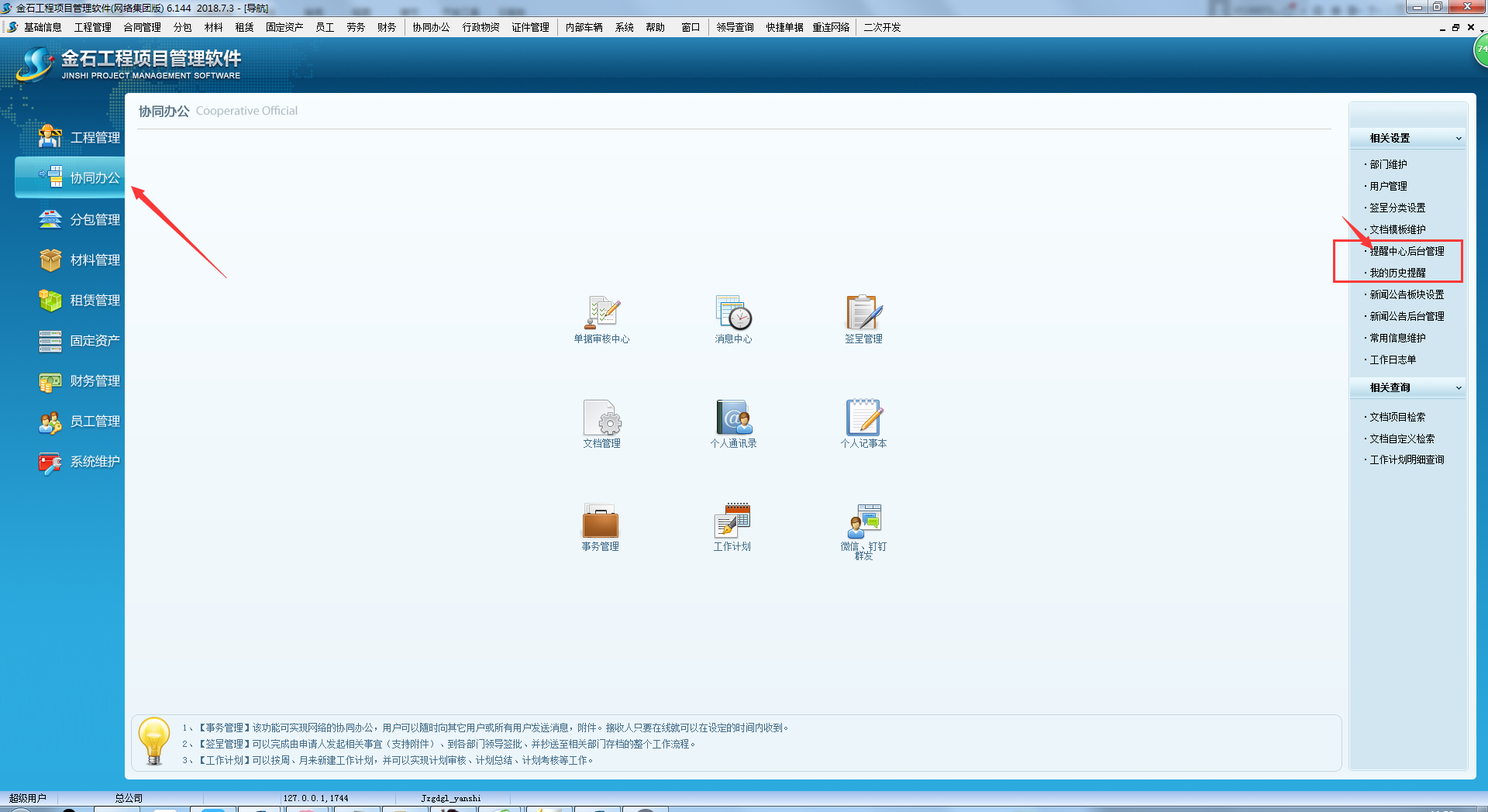The width and height of the screenshot is (1488, 812).
Task: Open the 二次开发 menu
Action: click(883, 27)
